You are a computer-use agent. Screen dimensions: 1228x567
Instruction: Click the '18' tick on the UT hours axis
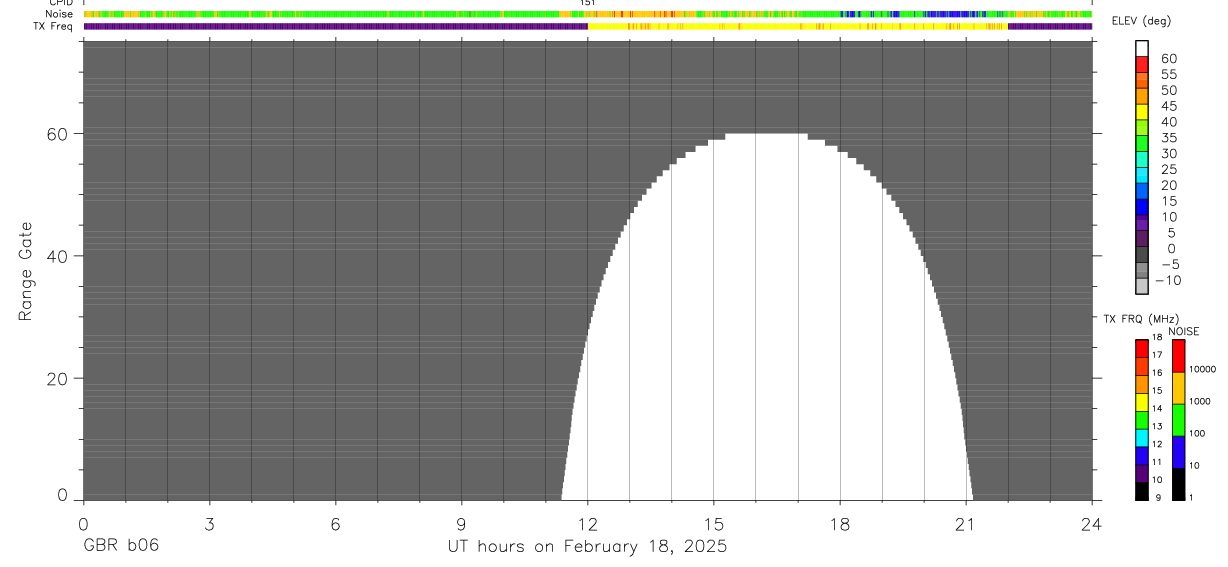840,523
